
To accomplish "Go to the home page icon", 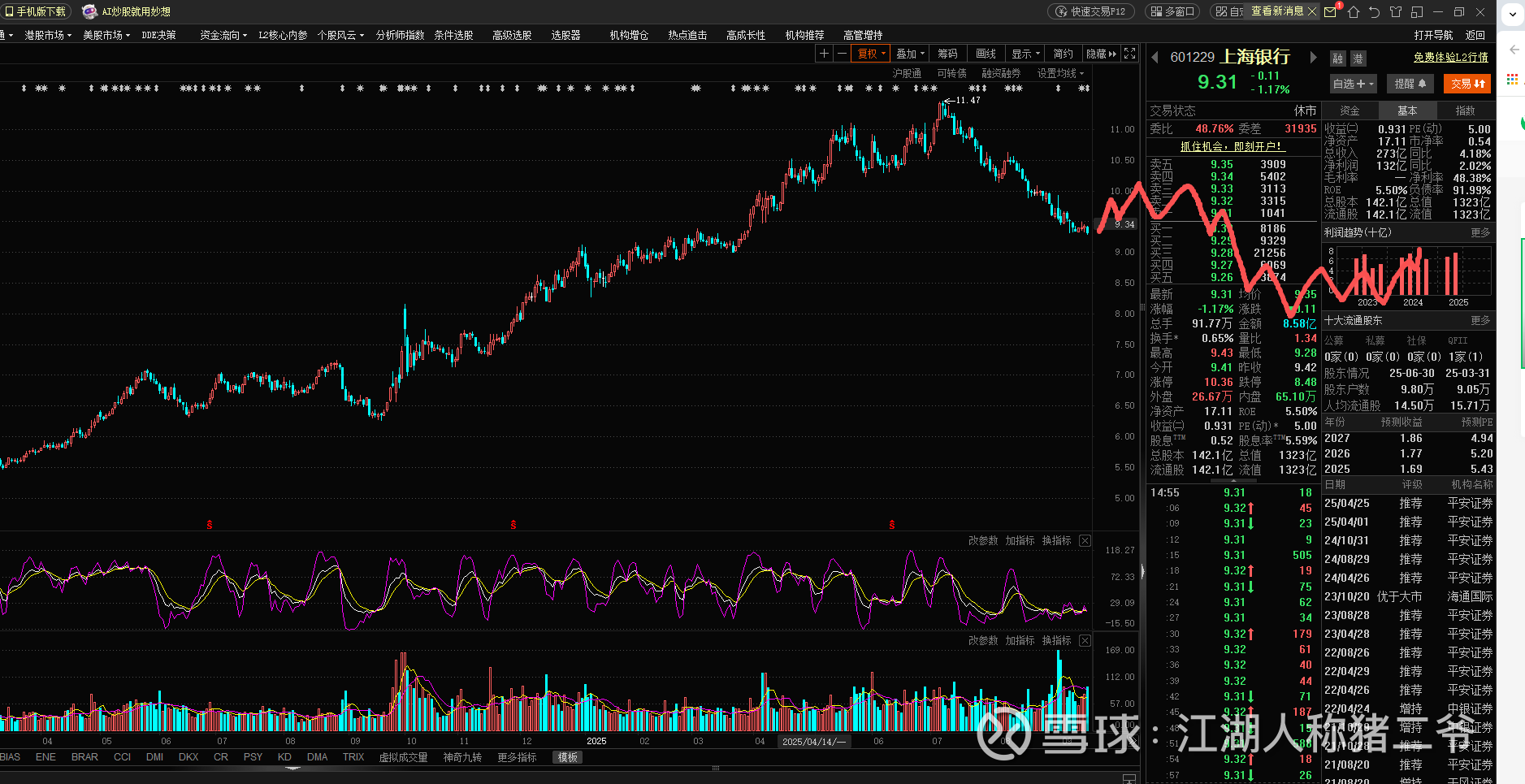I will click(x=1354, y=12).
